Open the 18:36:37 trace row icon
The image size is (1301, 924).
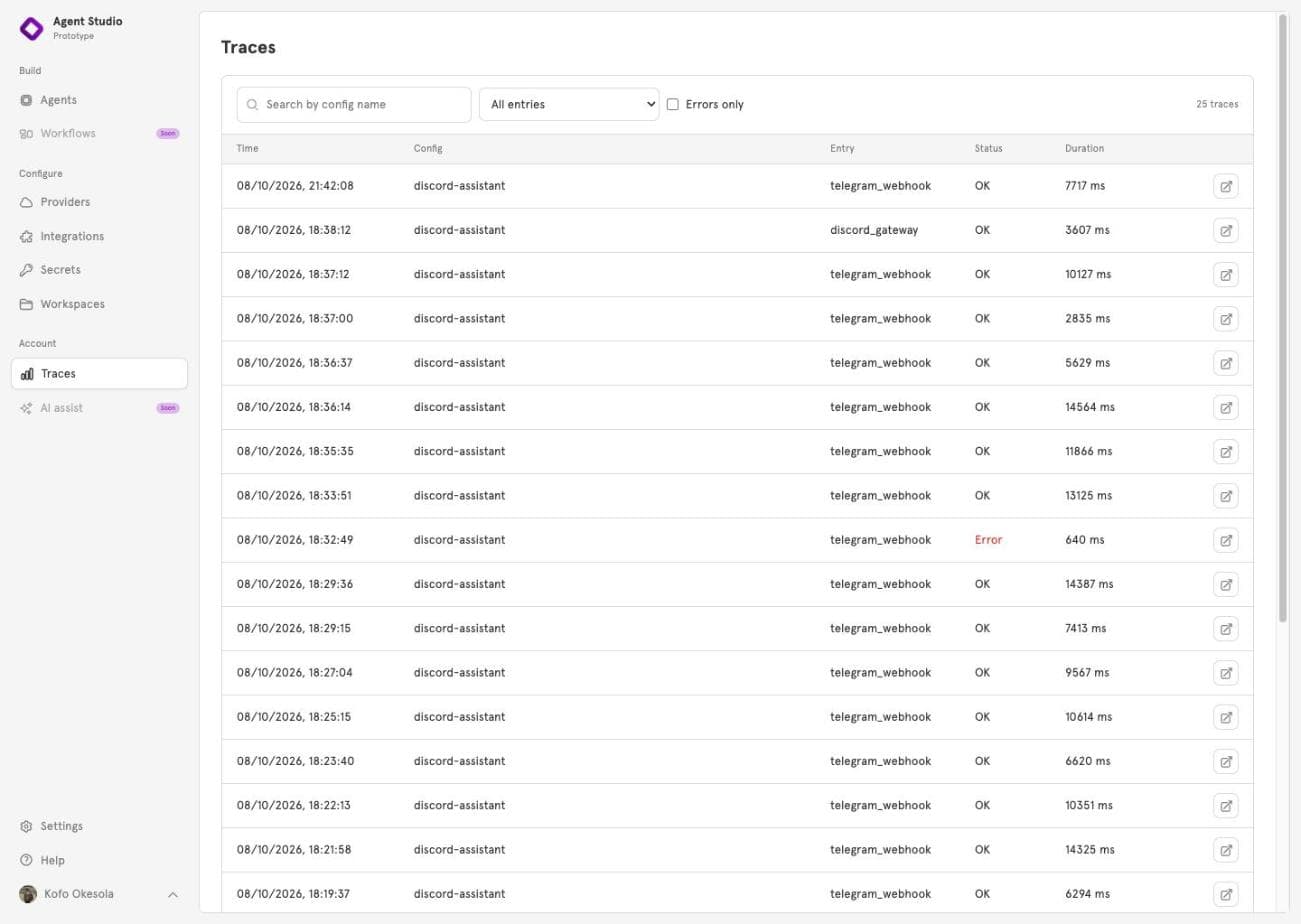1225,363
